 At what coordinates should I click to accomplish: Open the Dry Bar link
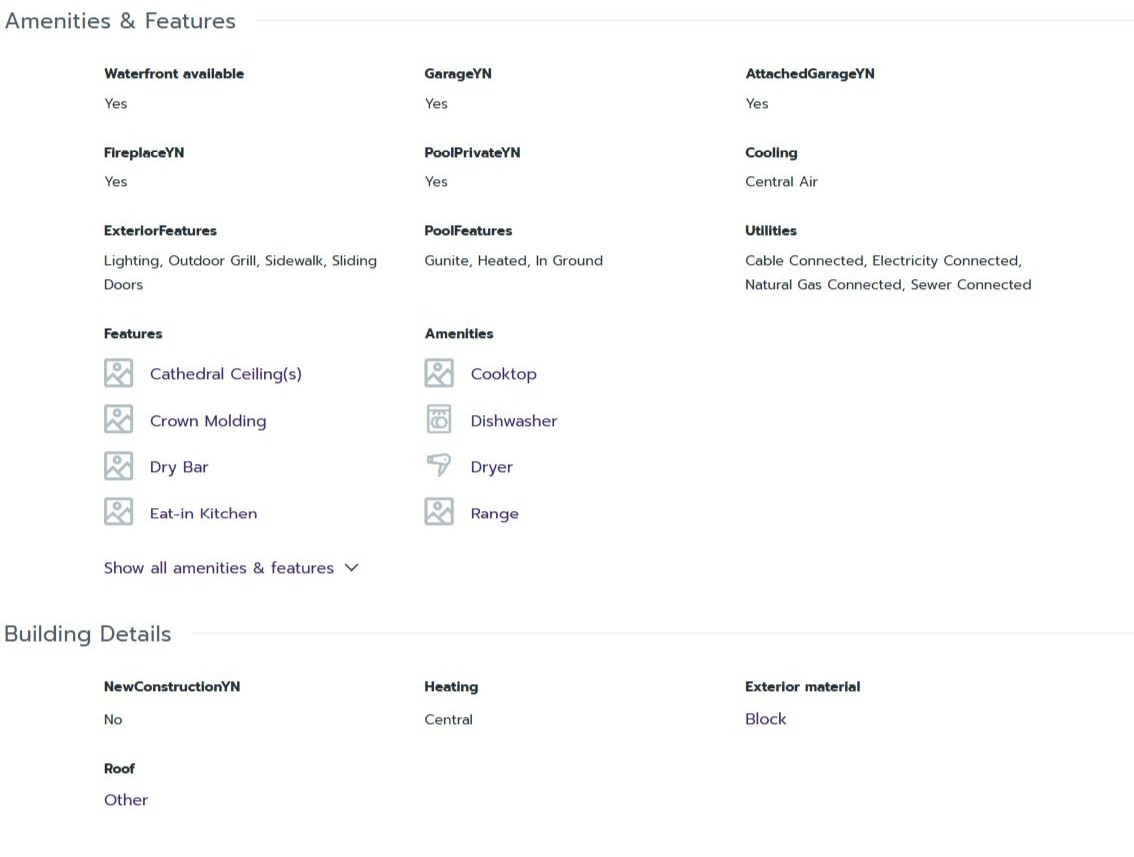click(x=179, y=467)
